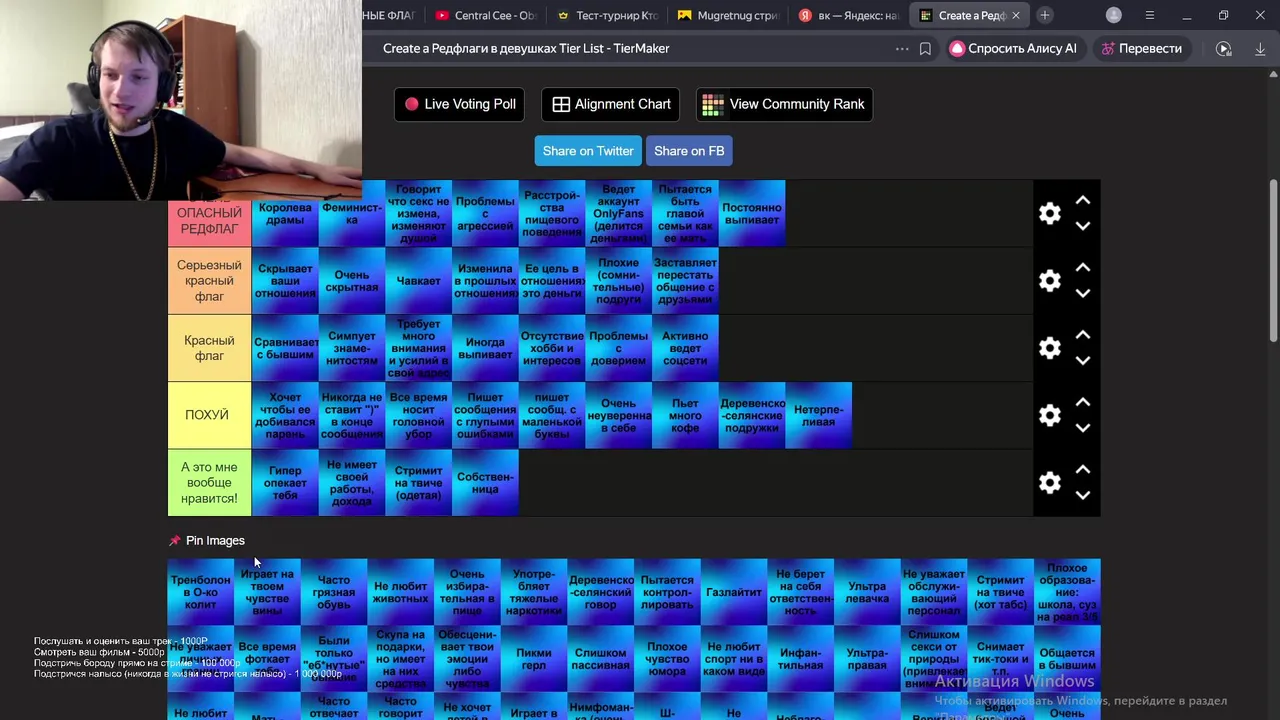Select the ОПАСНЫЙ РЕДФЛАГ tier label
This screenshot has height=720, width=1280.
[210, 214]
